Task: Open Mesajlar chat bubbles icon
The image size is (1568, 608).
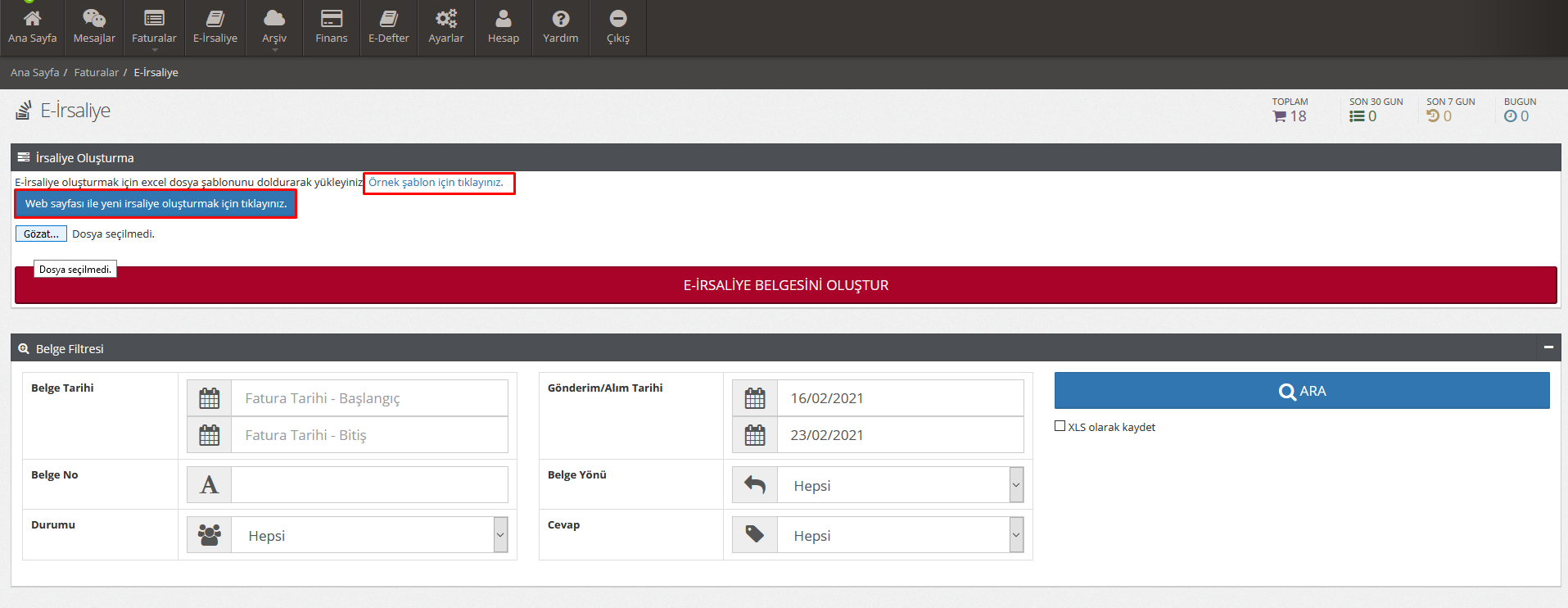Action: pyautogui.click(x=94, y=19)
